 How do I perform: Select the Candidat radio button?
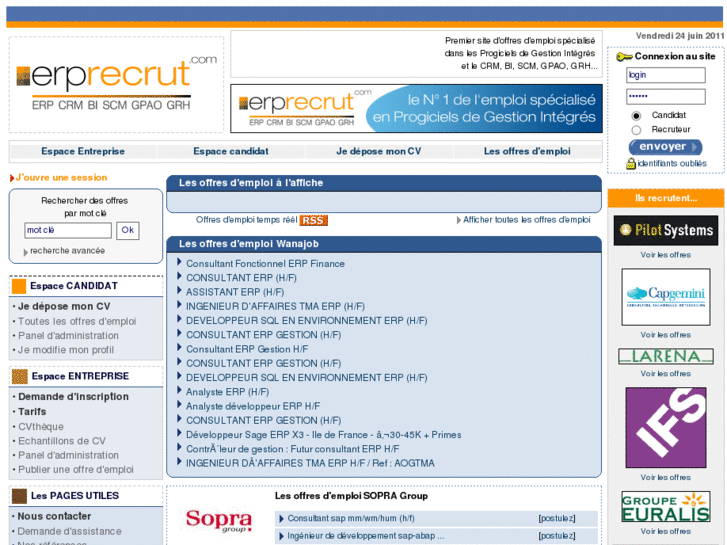636,115
